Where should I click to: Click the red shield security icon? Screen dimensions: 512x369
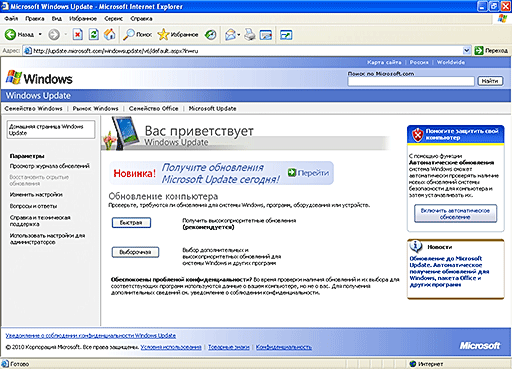pos(417,135)
